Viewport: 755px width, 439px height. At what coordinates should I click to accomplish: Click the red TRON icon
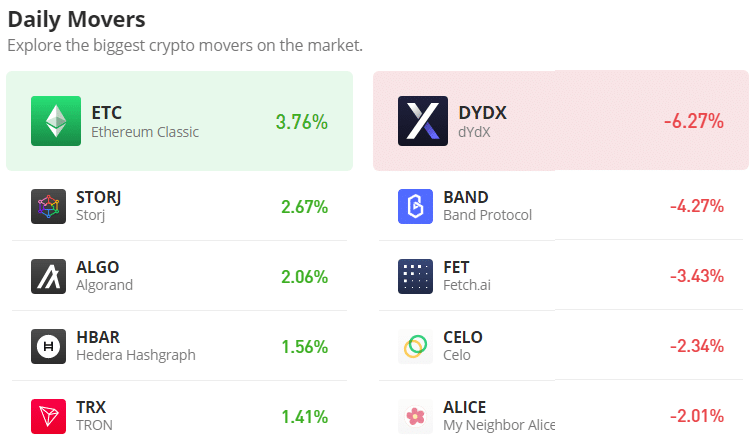(x=48, y=416)
